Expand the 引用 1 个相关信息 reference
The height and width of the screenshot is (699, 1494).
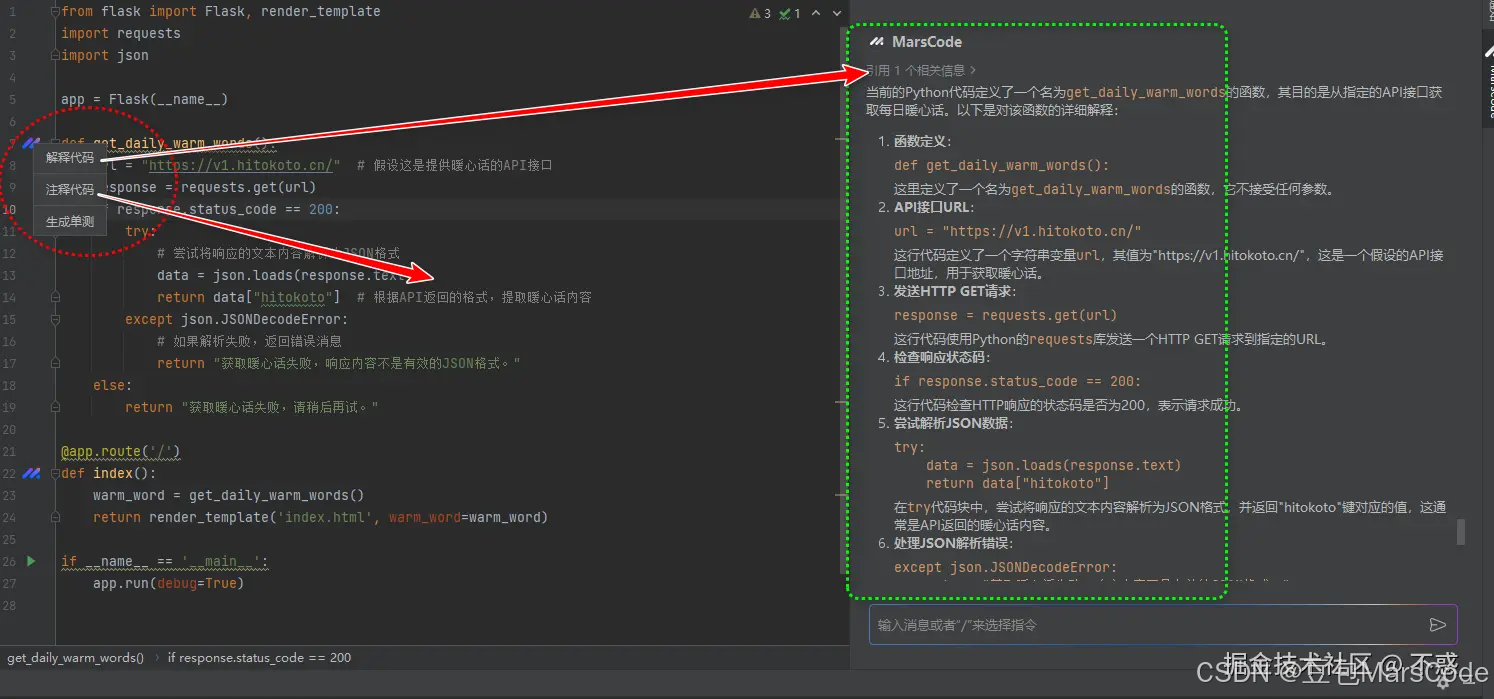pos(921,70)
